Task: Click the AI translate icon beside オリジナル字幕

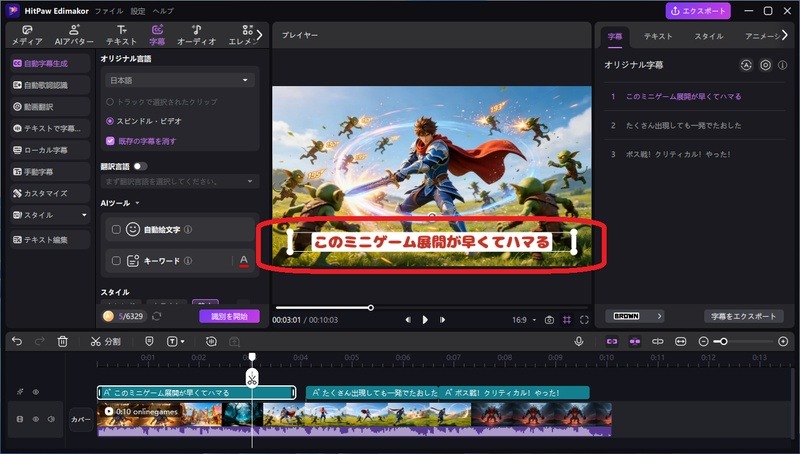Action: coord(746,65)
